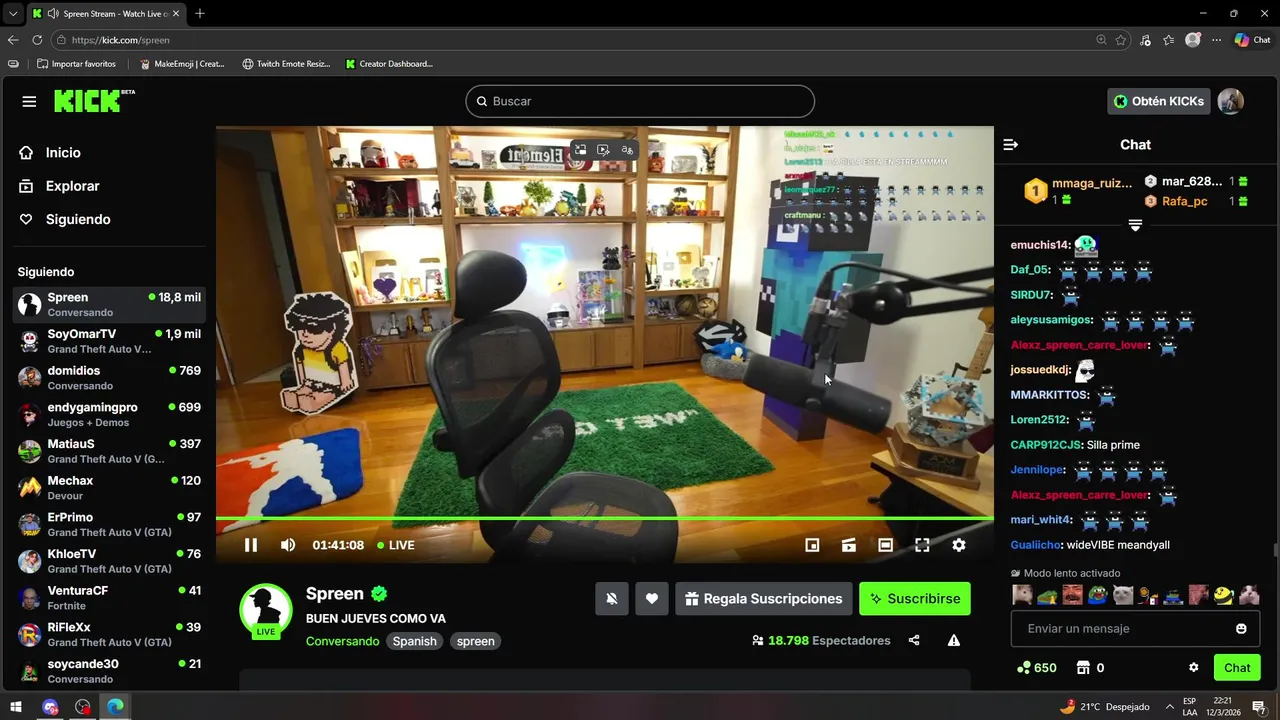The height and width of the screenshot is (720, 1280).
Task: Open the Conversando category link
Action: click(342, 641)
